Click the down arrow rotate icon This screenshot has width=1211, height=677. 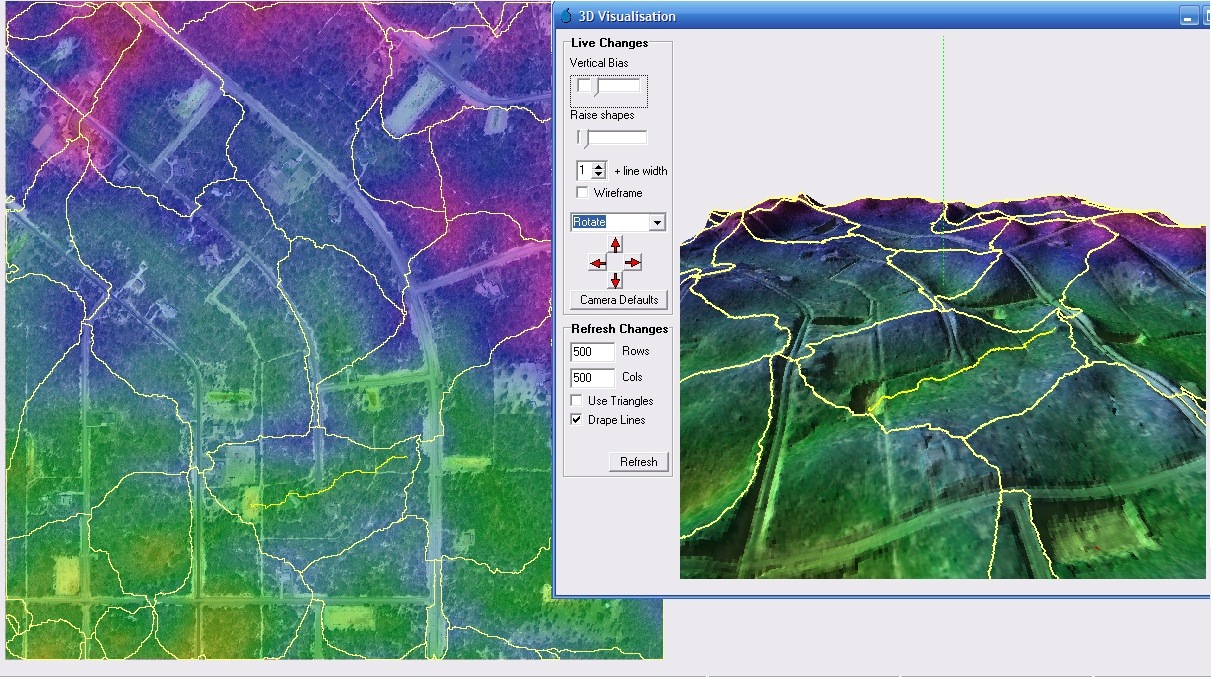click(x=615, y=280)
